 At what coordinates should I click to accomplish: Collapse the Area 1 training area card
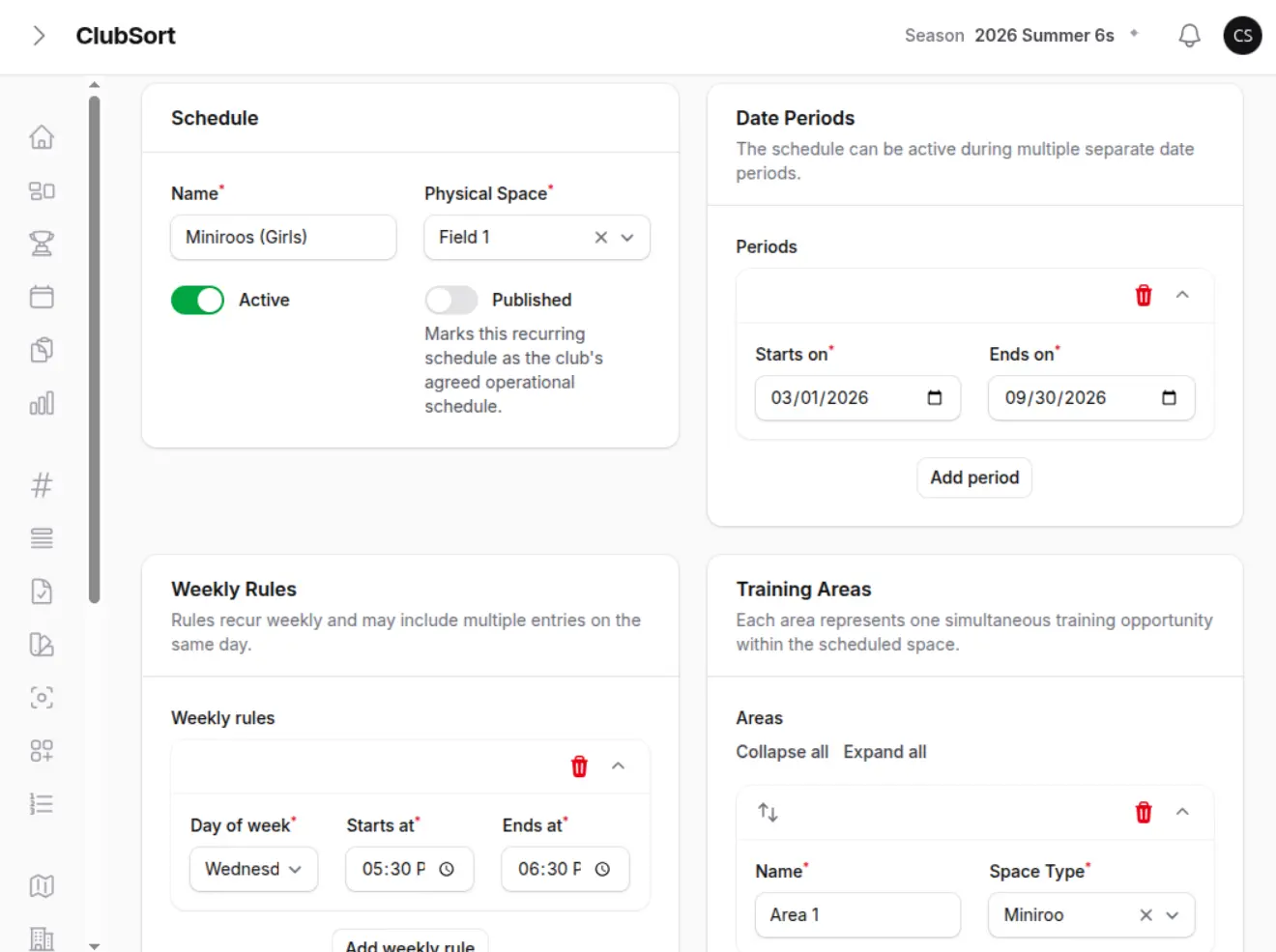pyautogui.click(x=1182, y=813)
